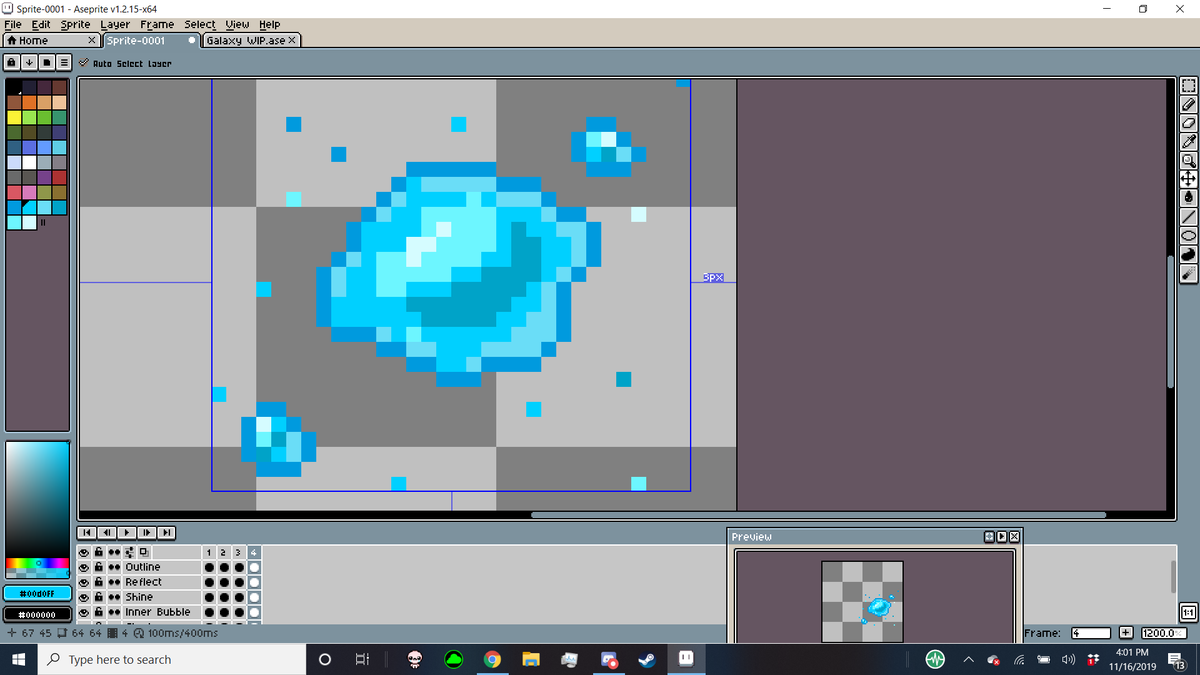Open the Frame menu
Screen dimensions: 1200x675
157,24
